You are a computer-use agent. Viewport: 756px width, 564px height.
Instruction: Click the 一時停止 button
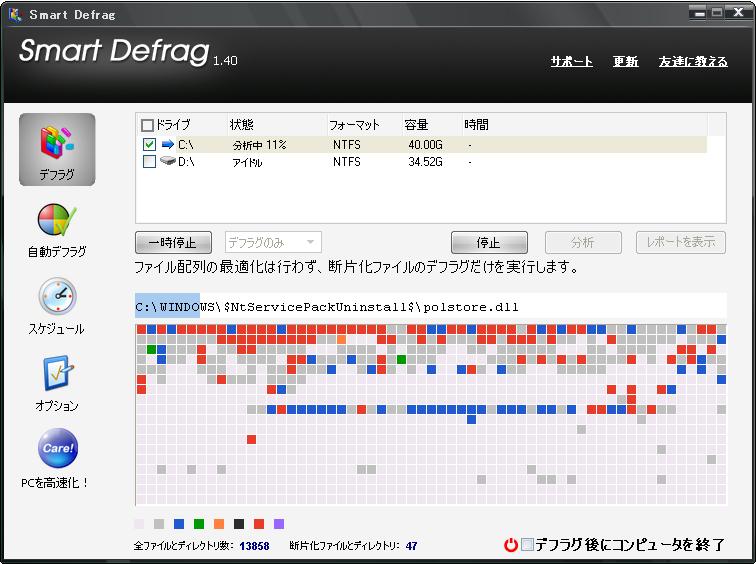tap(173, 242)
